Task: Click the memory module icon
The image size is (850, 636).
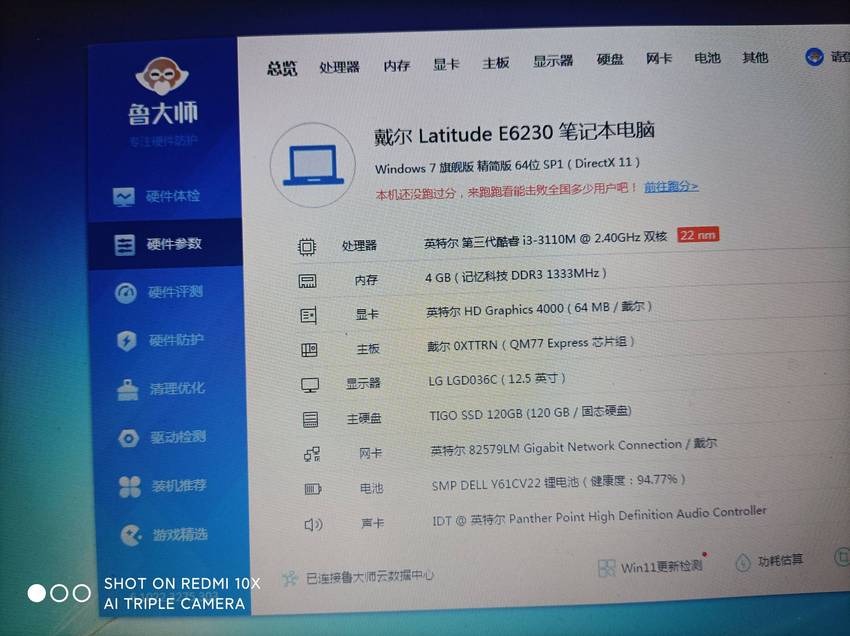Action: point(307,281)
